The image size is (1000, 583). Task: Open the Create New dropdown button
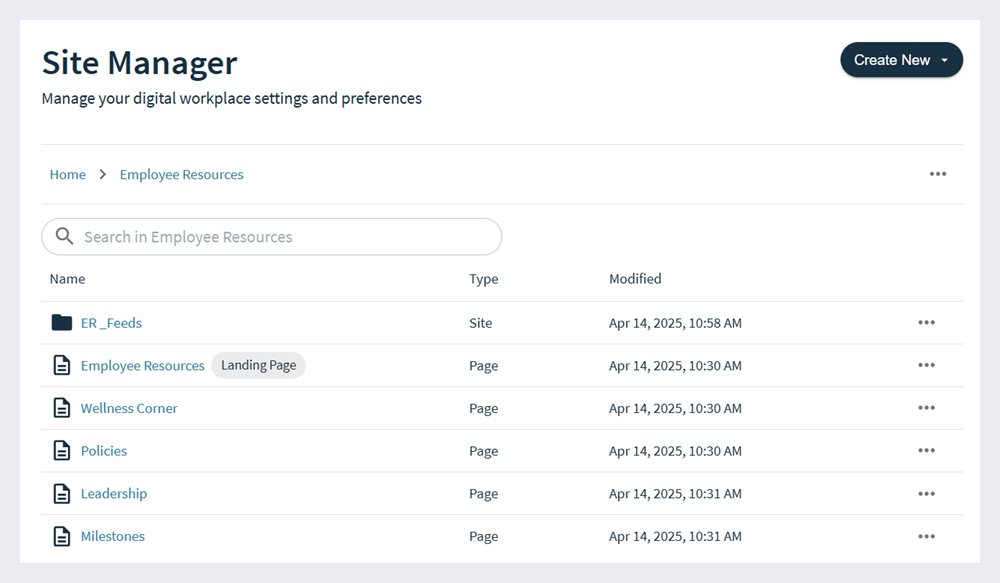[x=901, y=60]
